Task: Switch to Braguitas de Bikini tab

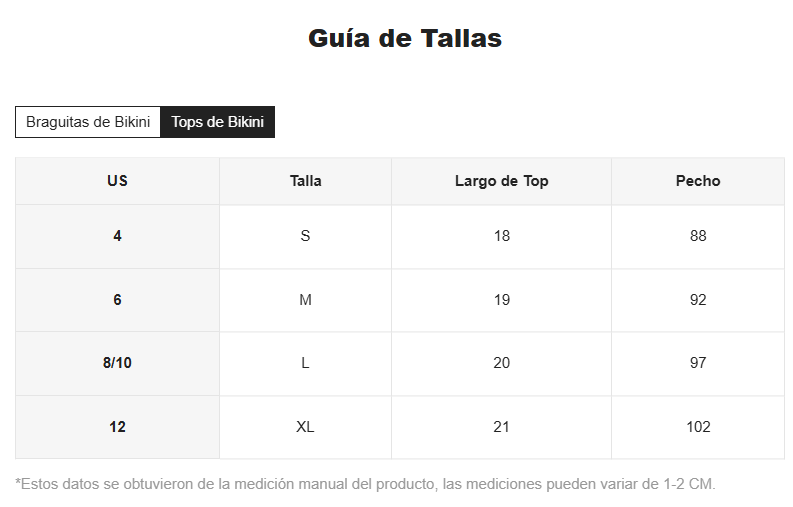Action: coord(88,122)
